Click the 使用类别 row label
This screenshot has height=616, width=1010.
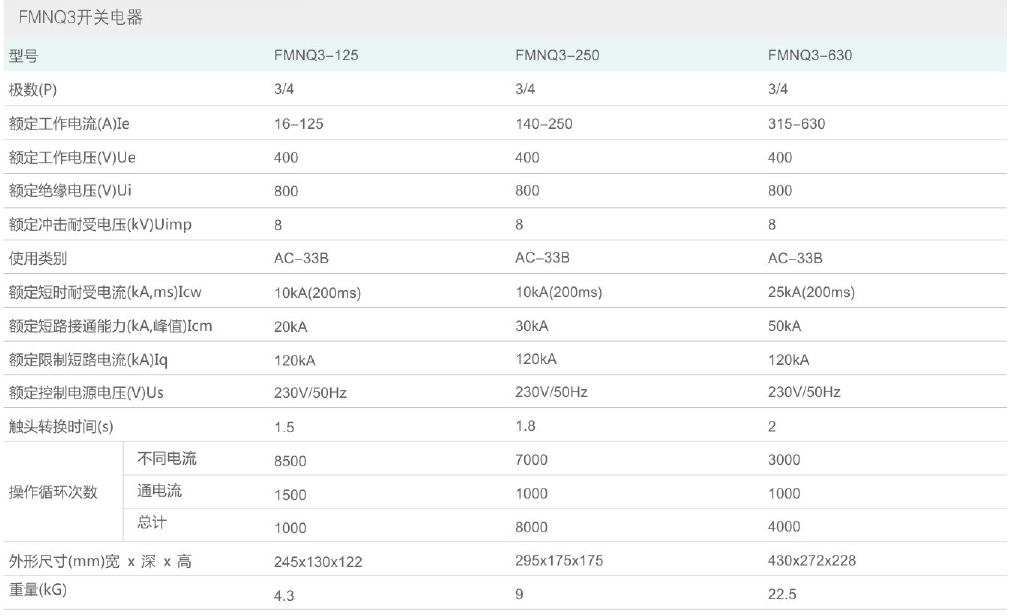pos(38,258)
